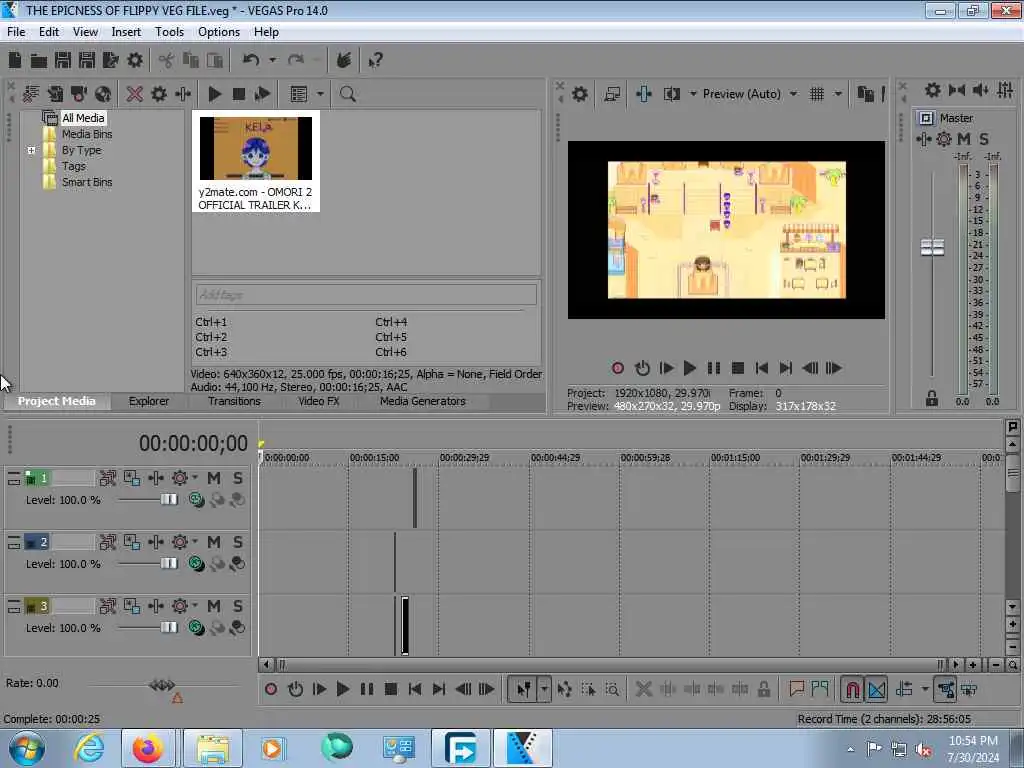Open the Views dropdown in Project Media
Image resolution: width=1024 pixels, height=768 pixels.
[321, 94]
